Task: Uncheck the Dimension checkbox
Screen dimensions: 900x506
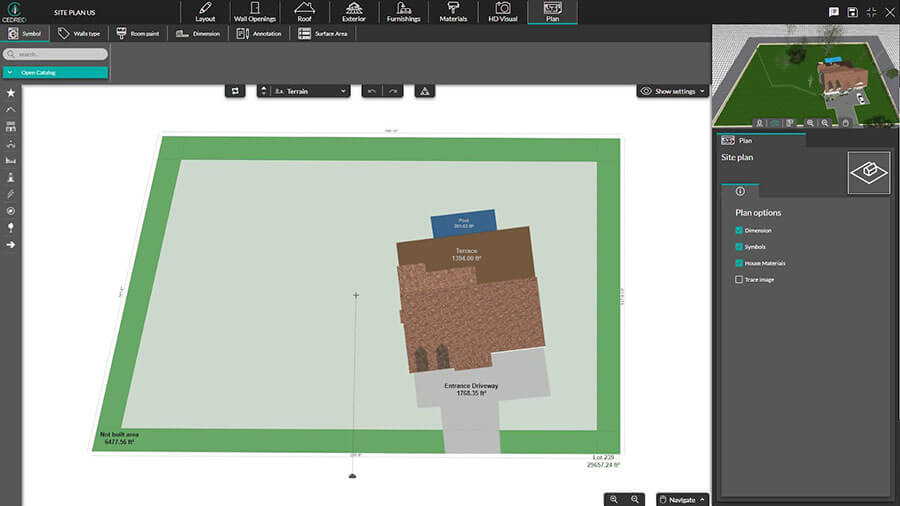Action: click(739, 231)
